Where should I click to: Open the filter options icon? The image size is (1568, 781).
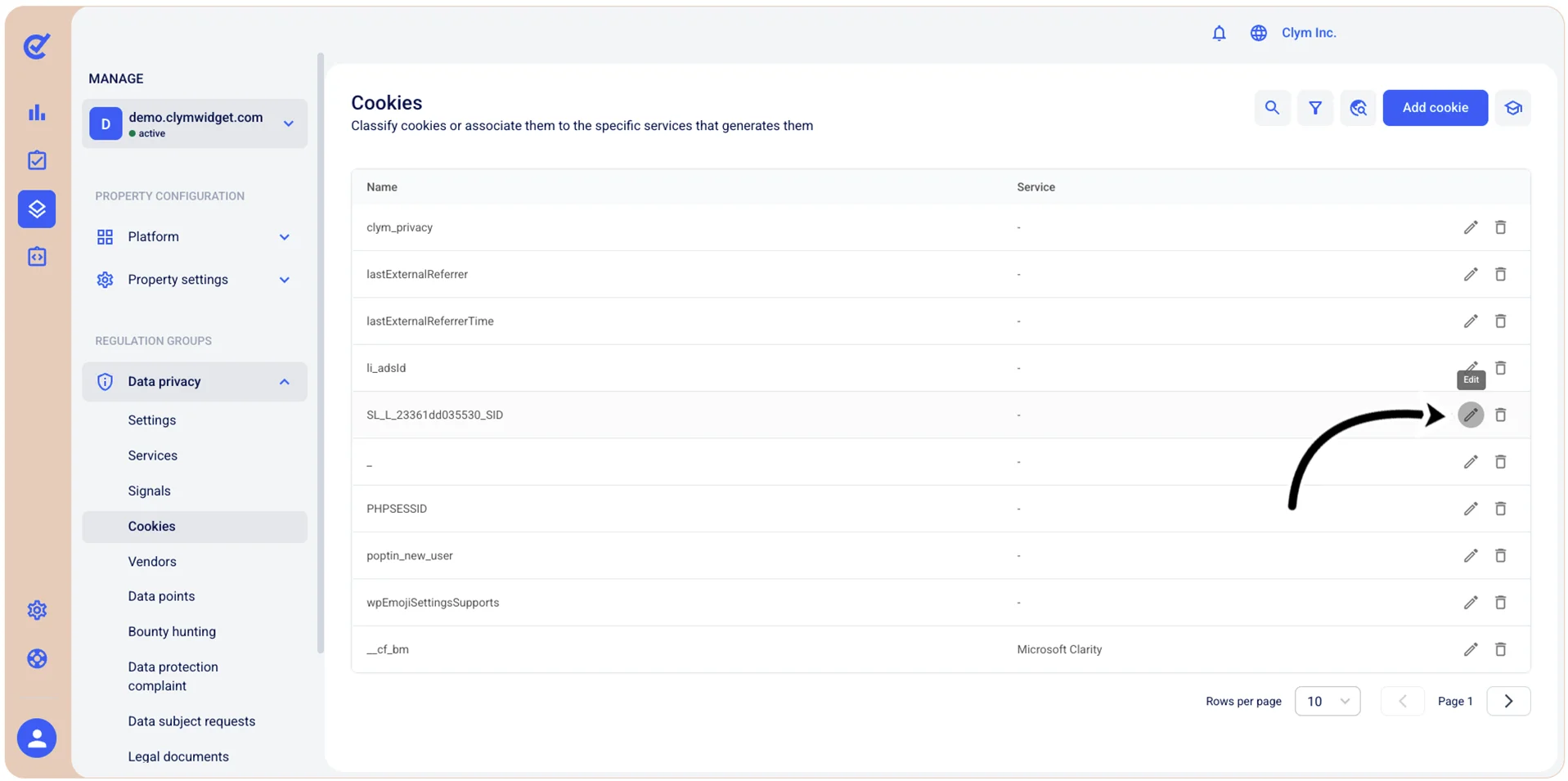pos(1315,108)
